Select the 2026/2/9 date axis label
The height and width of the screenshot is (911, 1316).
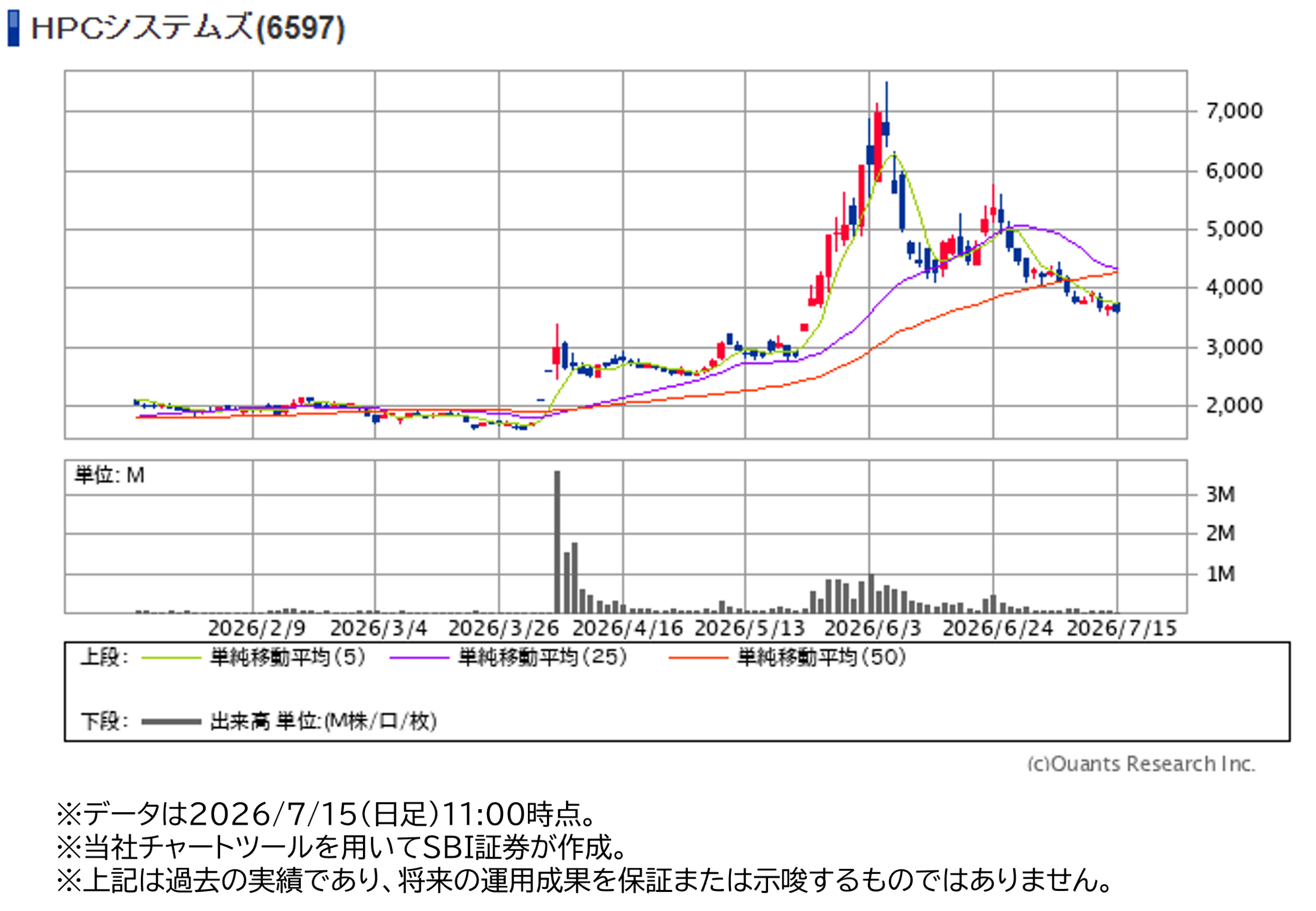tap(257, 628)
